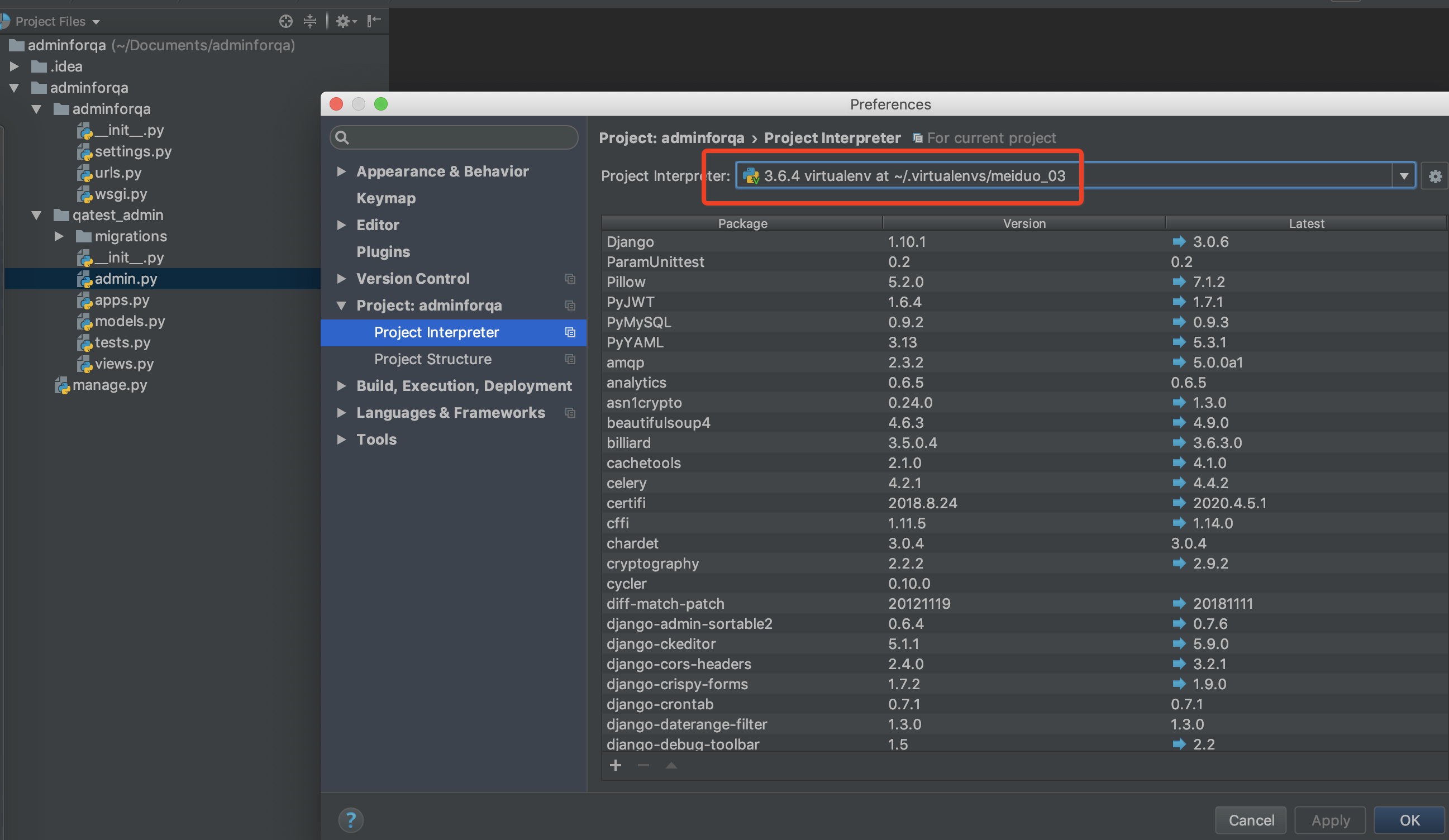Click the hide Project panel icon
The height and width of the screenshot is (840, 1449).
tap(374, 21)
